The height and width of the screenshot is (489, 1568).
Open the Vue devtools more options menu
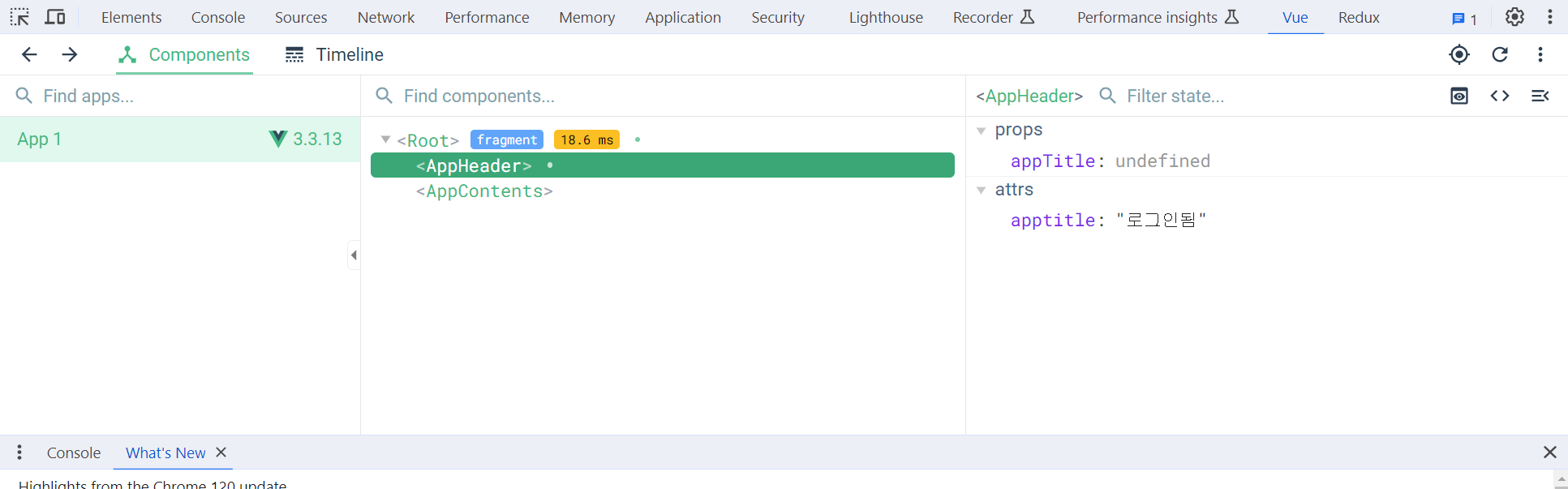point(1540,54)
